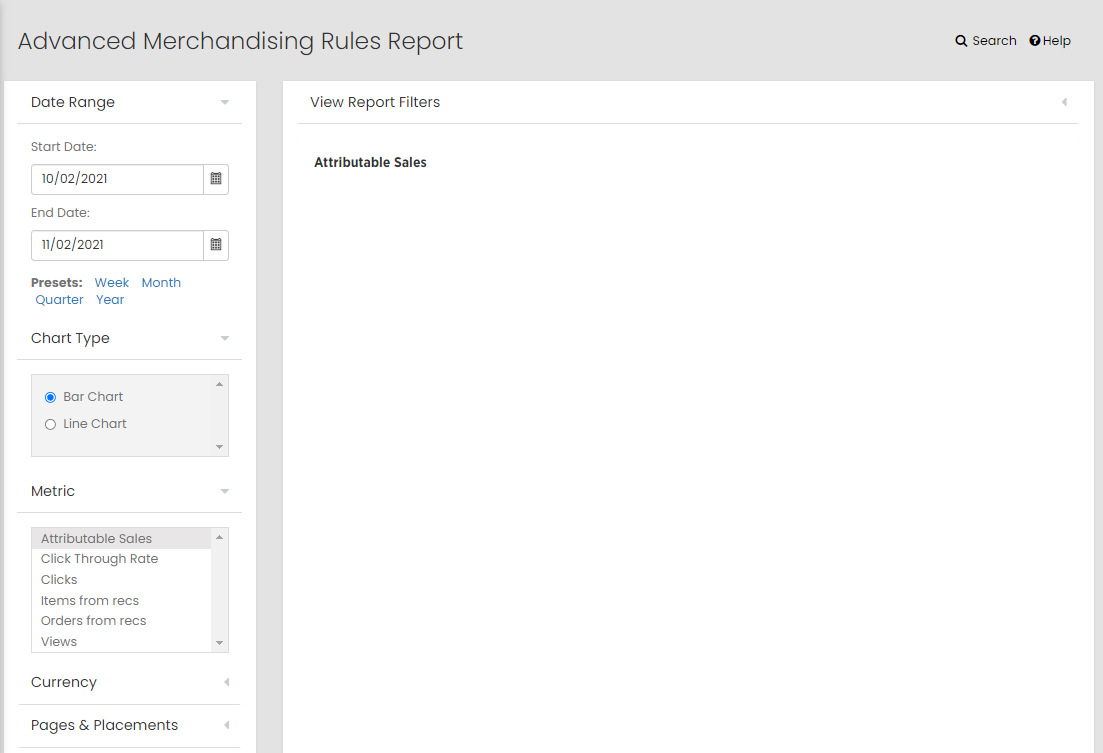The width and height of the screenshot is (1103, 753).
Task: Expand the View Report Filters panel
Action: point(1064,102)
